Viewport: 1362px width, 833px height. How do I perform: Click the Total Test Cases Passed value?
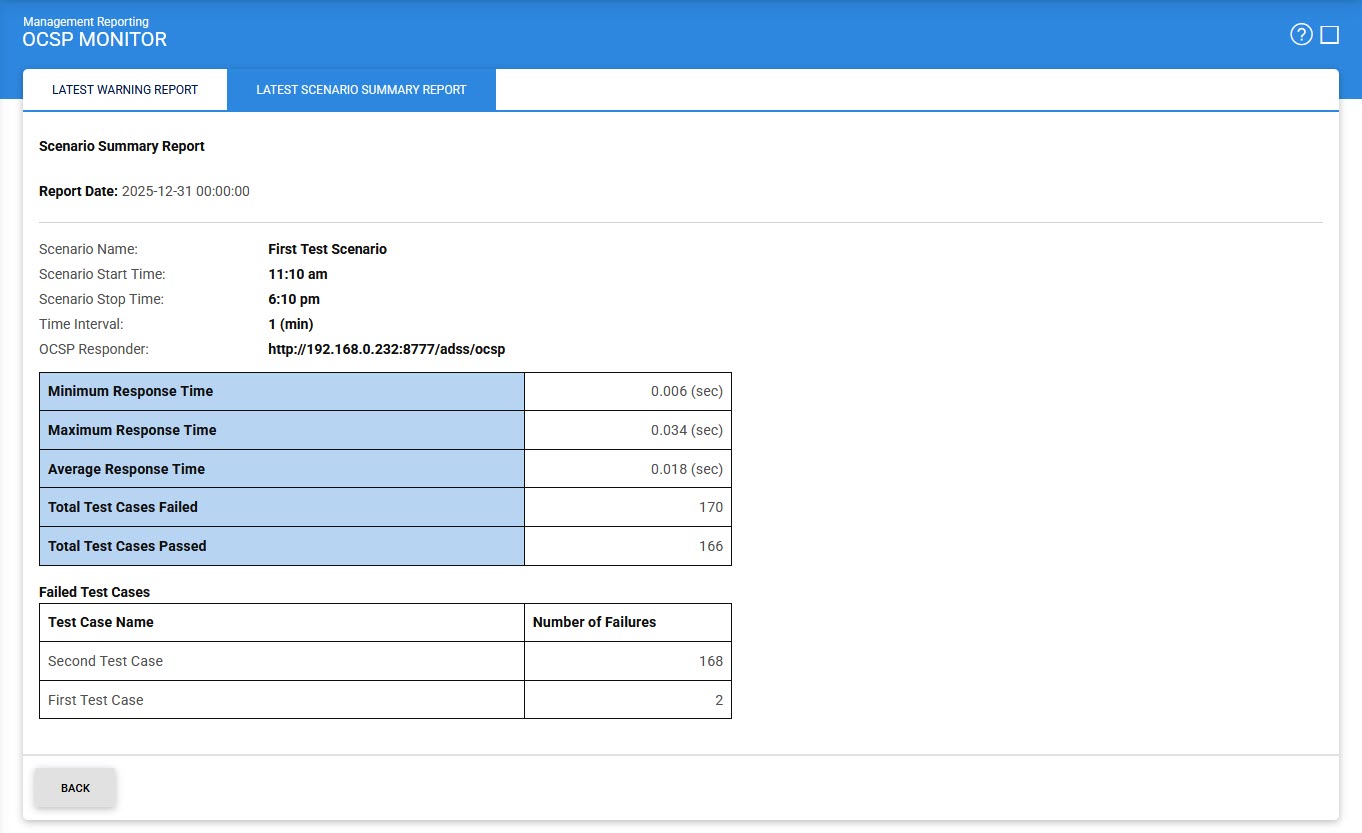pos(710,546)
